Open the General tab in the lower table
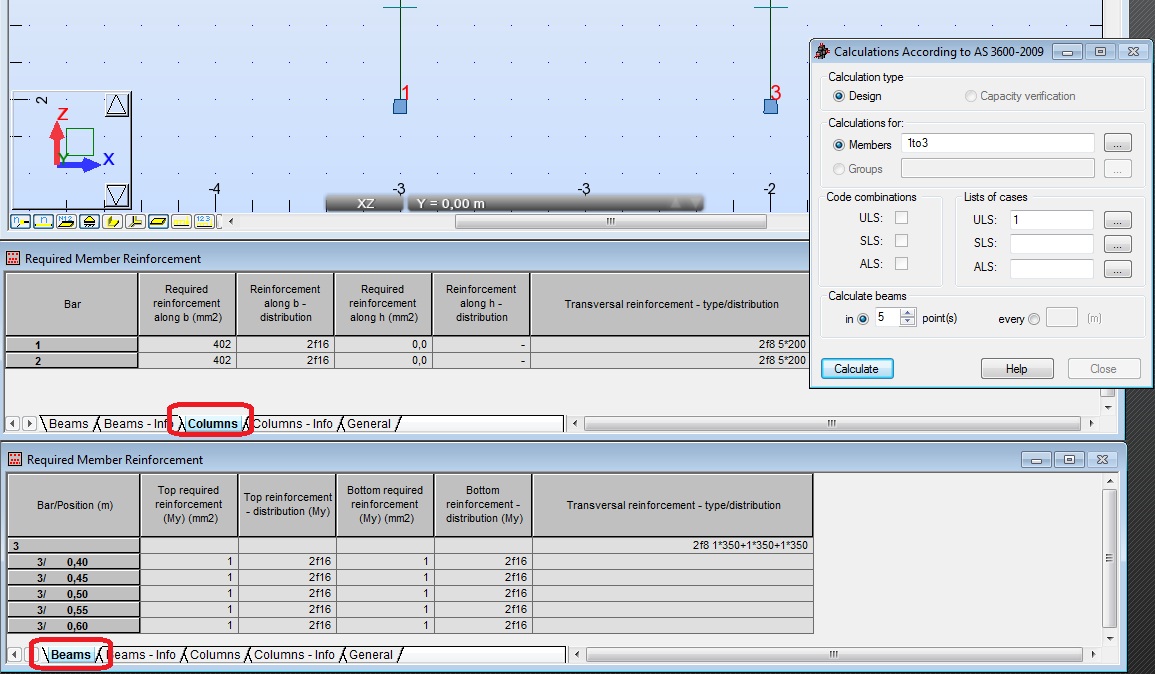1155x674 pixels. [x=369, y=654]
